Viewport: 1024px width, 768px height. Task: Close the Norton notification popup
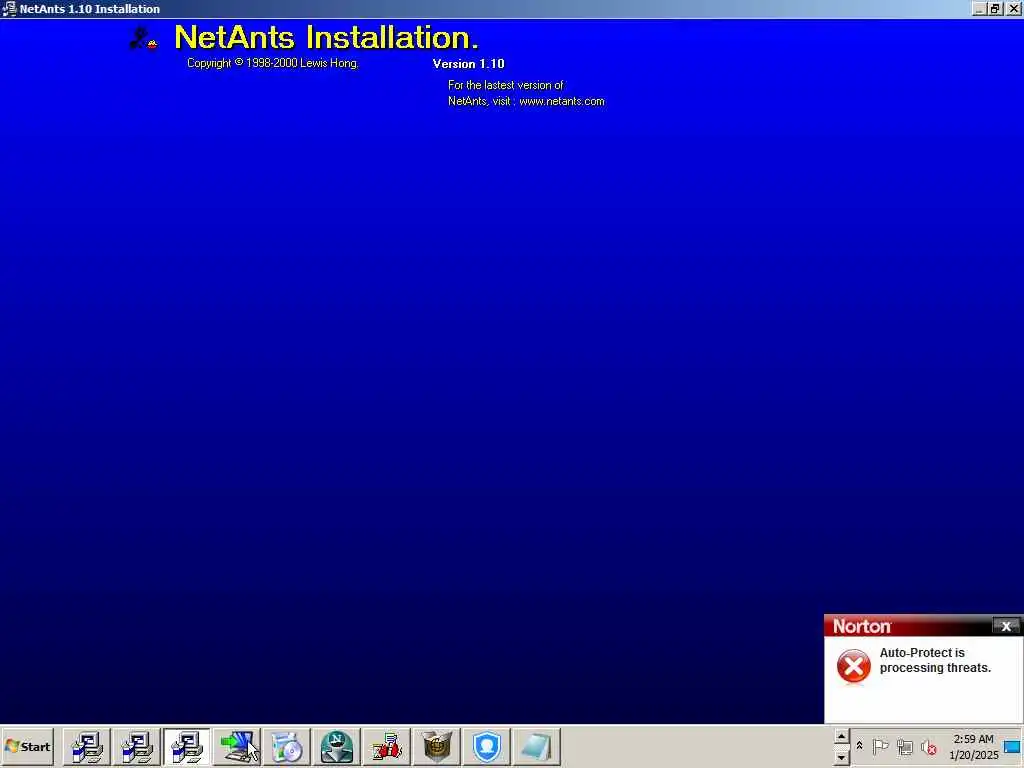pyautogui.click(x=1006, y=626)
